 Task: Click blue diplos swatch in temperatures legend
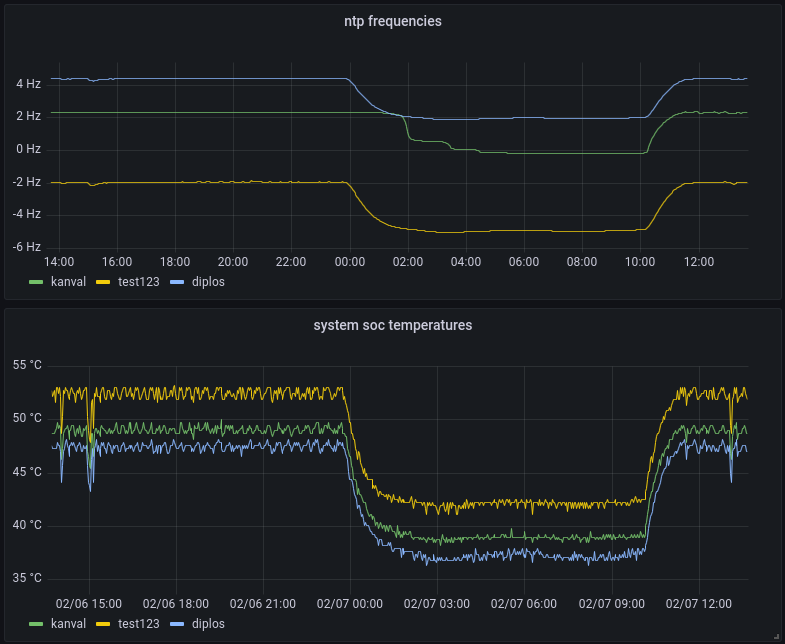pos(177,624)
